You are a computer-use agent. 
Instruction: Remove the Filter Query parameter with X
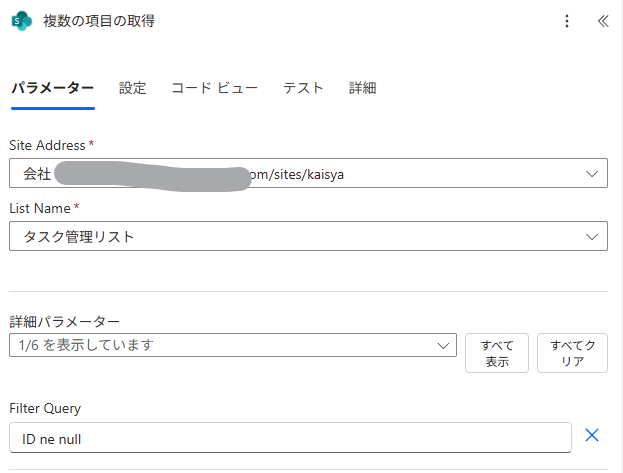coord(591,435)
